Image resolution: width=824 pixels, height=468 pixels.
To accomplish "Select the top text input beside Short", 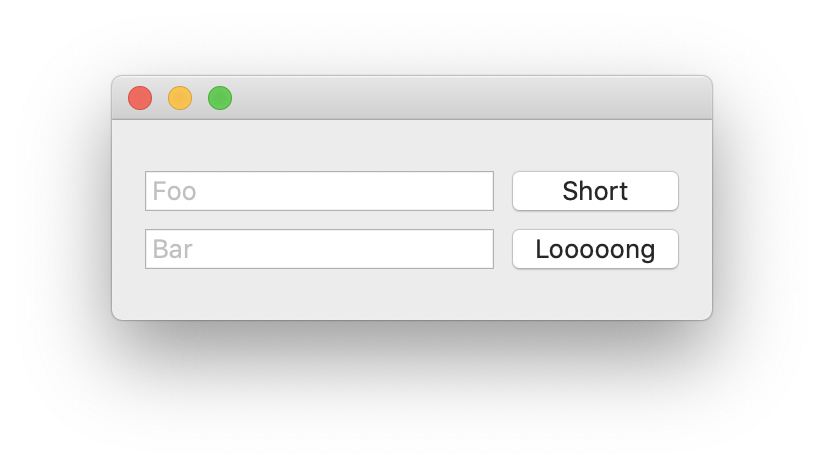I will [319, 191].
